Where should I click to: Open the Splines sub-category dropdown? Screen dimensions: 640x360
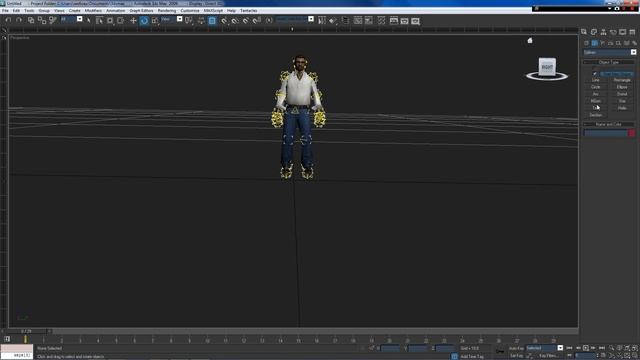tap(609, 52)
